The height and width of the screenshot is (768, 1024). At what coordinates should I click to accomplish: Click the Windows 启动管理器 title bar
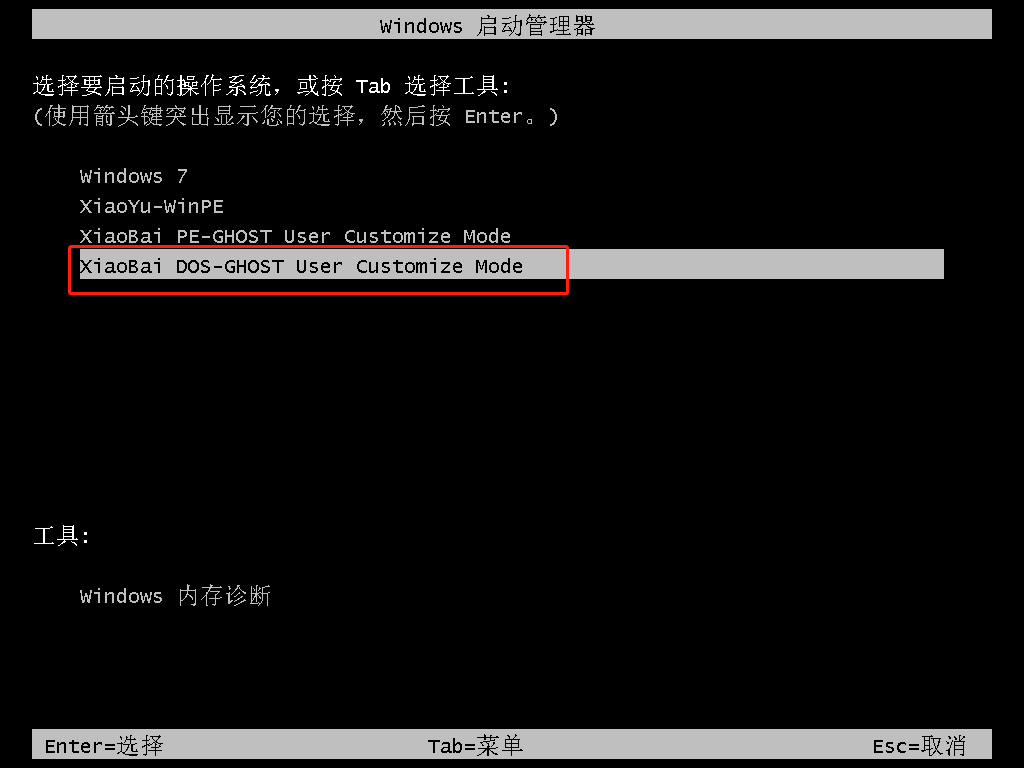[x=511, y=25]
